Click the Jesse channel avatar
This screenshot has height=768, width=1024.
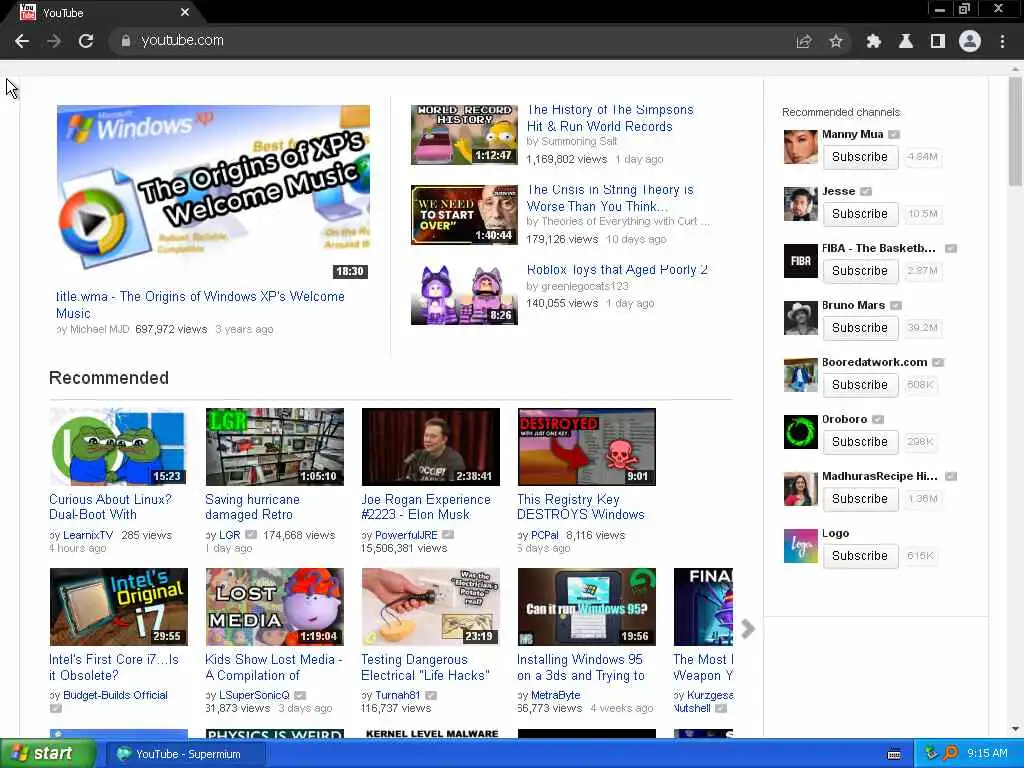click(801, 204)
